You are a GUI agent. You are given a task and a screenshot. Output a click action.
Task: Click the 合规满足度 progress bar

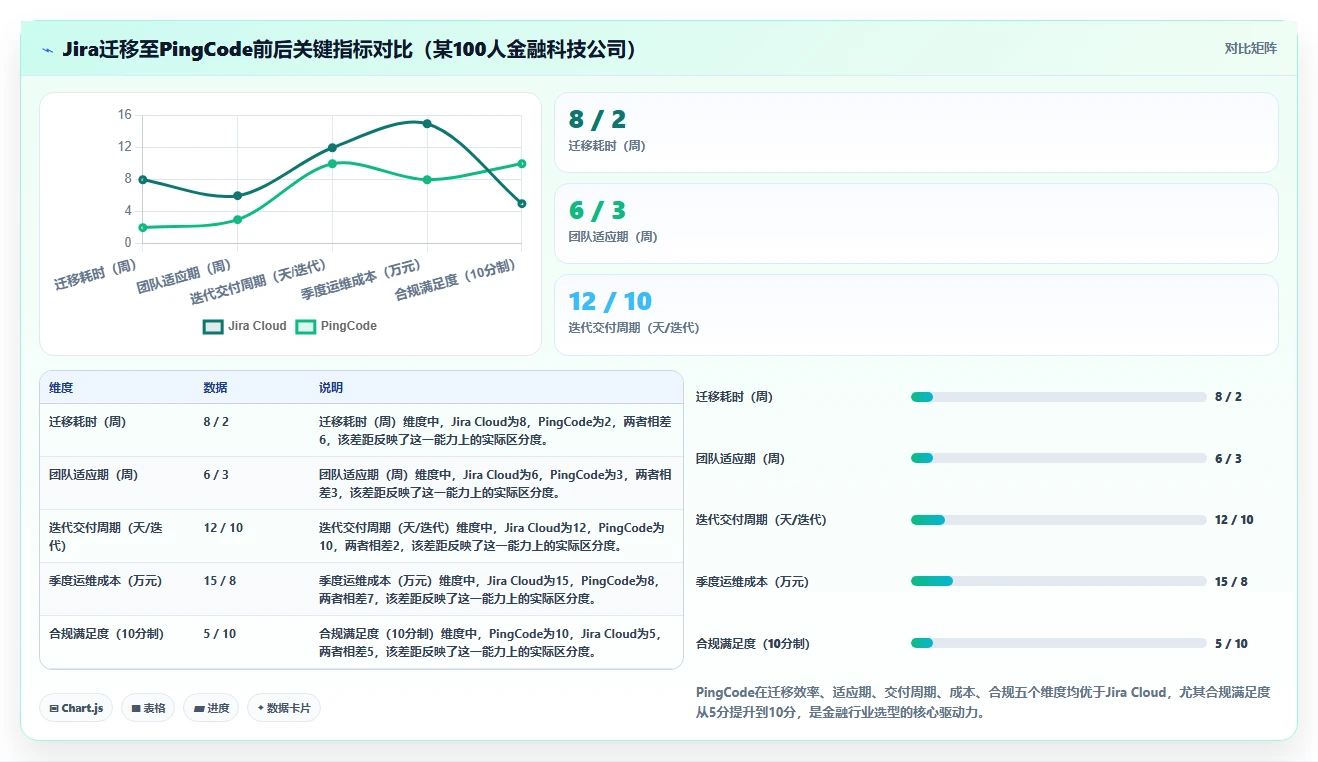(1058, 643)
